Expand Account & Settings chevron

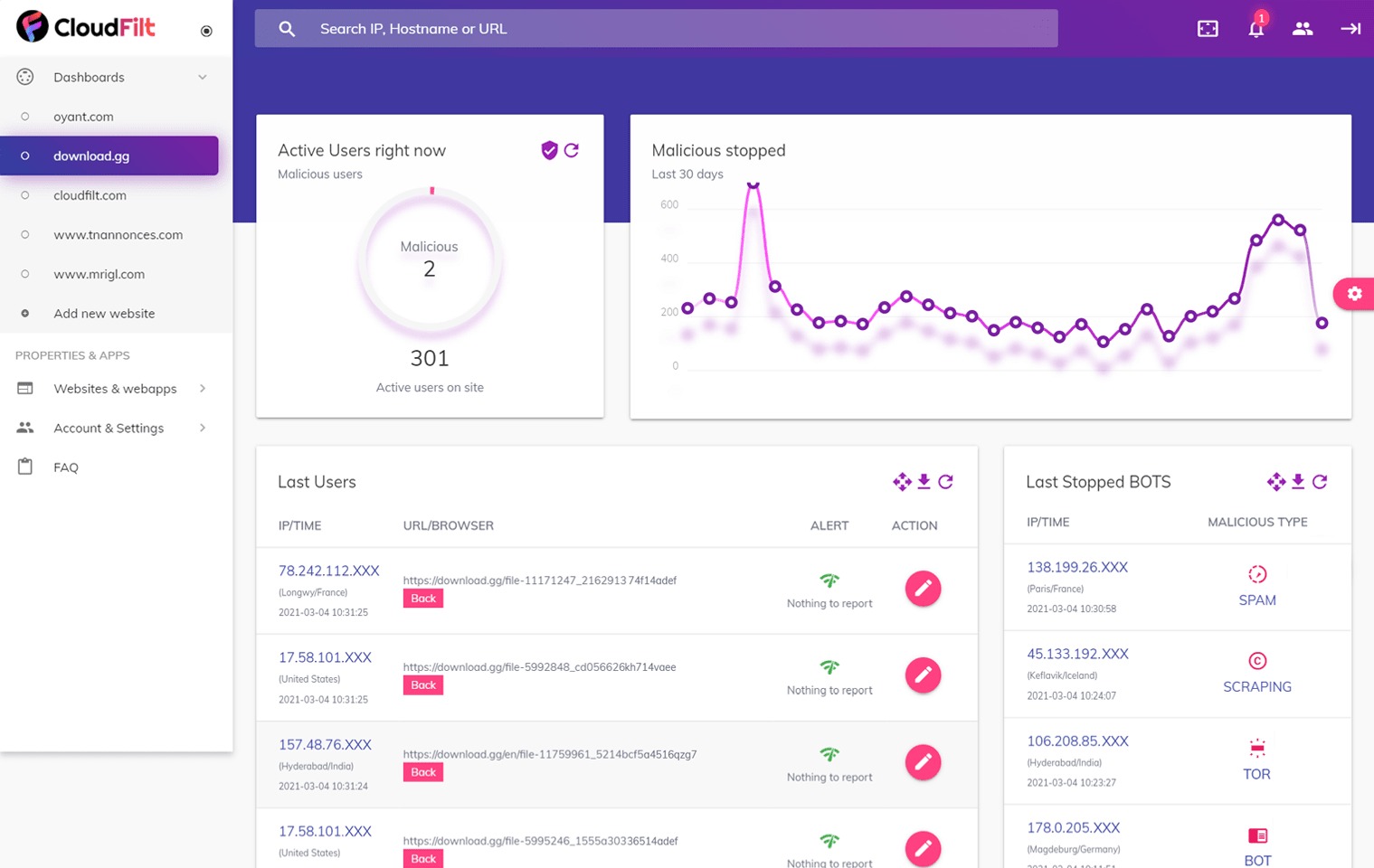pos(203,428)
